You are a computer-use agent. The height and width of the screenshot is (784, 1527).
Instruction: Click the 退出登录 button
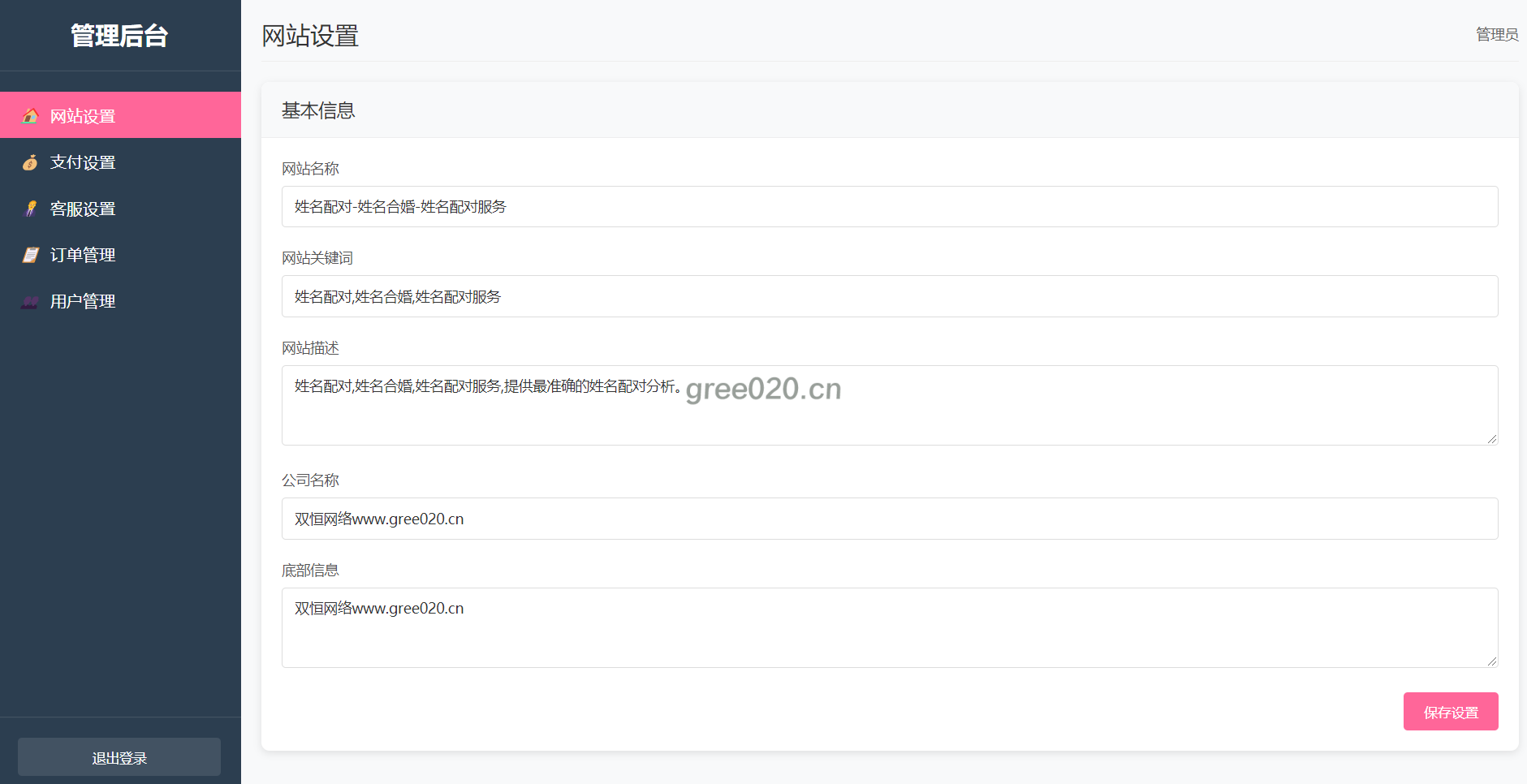119,757
